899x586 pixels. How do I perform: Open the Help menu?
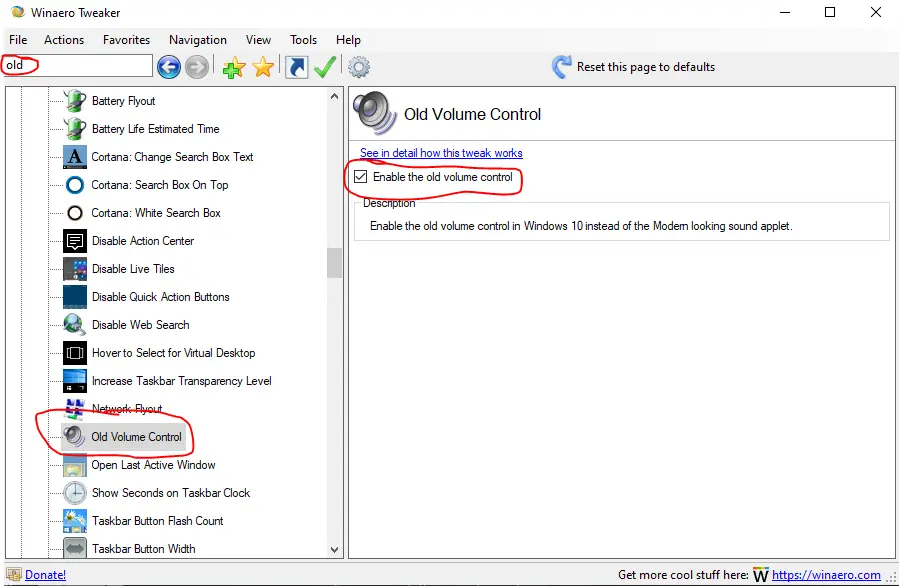(348, 40)
